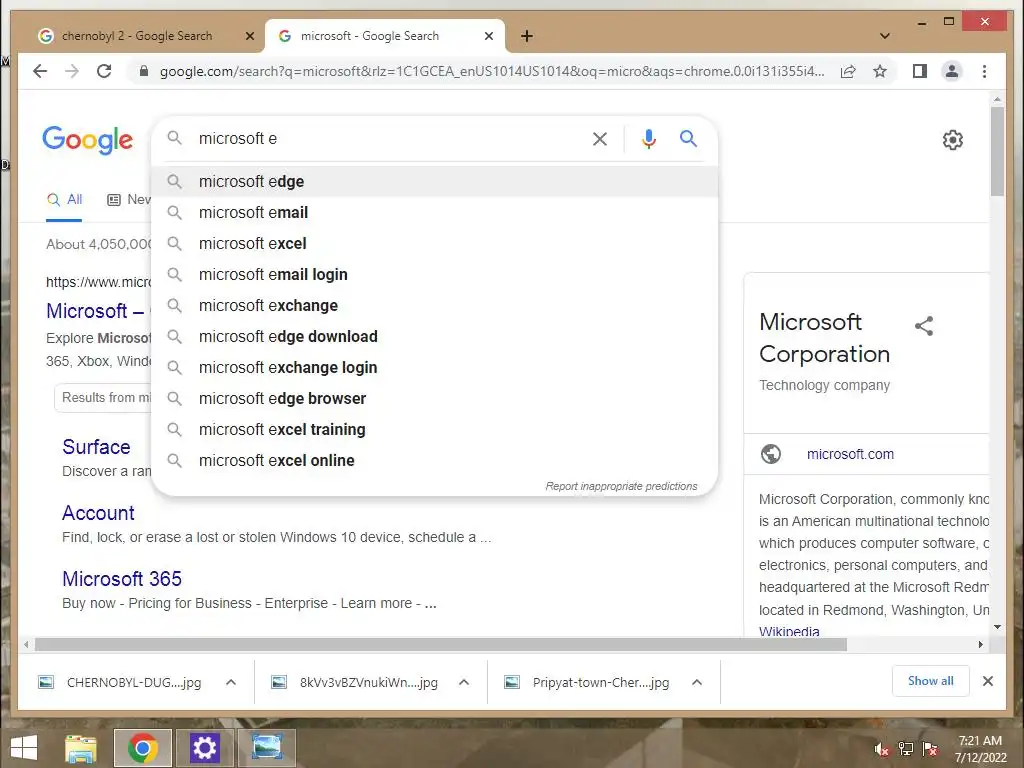Image resolution: width=1024 pixels, height=768 pixels.
Task: Click the address bar URL
Action: (x=492, y=71)
